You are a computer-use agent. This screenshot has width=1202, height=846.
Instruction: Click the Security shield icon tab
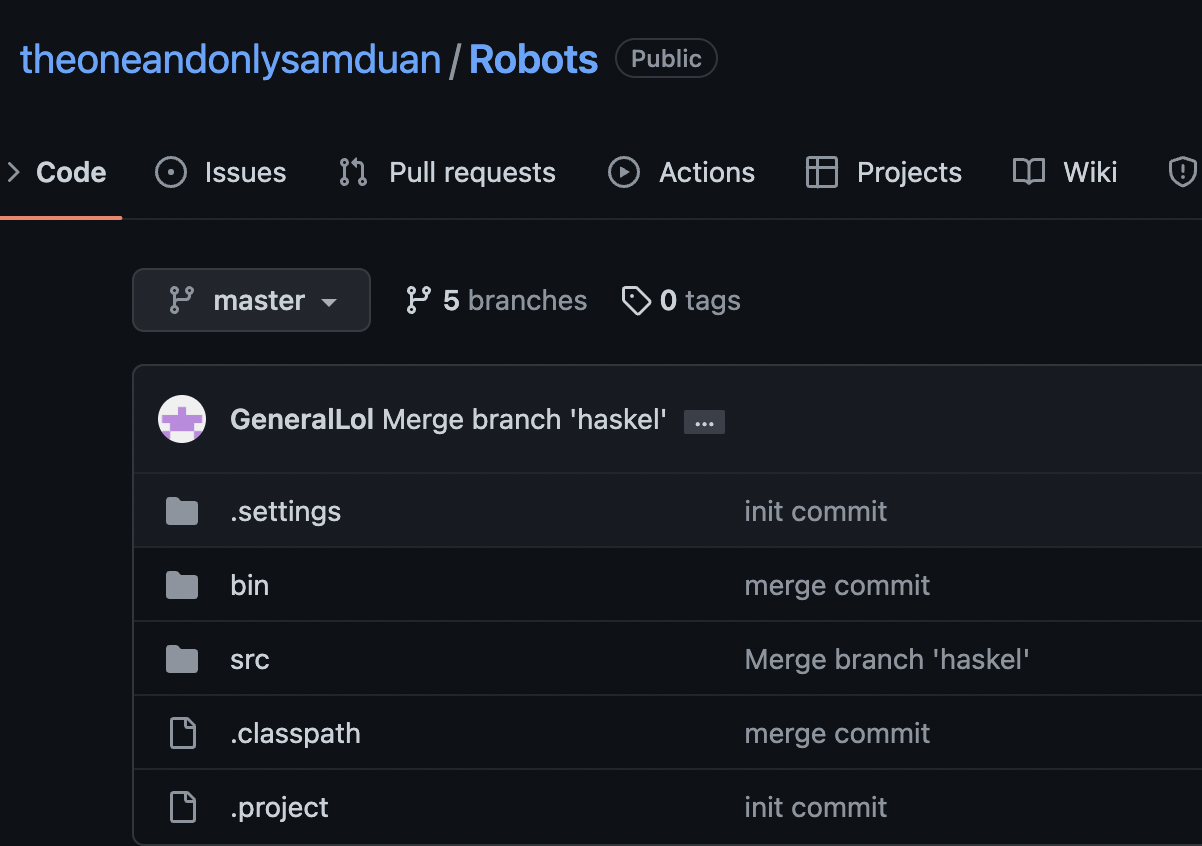pyautogui.click(x=1183, y=173)
